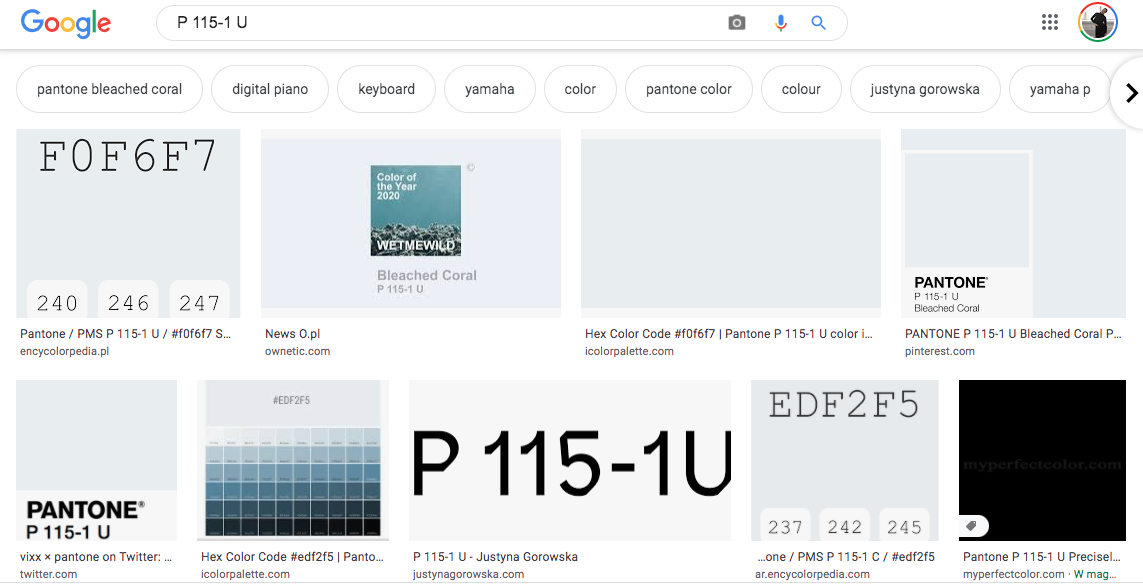Select the color chip
Viewport: 1143px width, 586px height.
pyautogui.click(x=580, y=89)
